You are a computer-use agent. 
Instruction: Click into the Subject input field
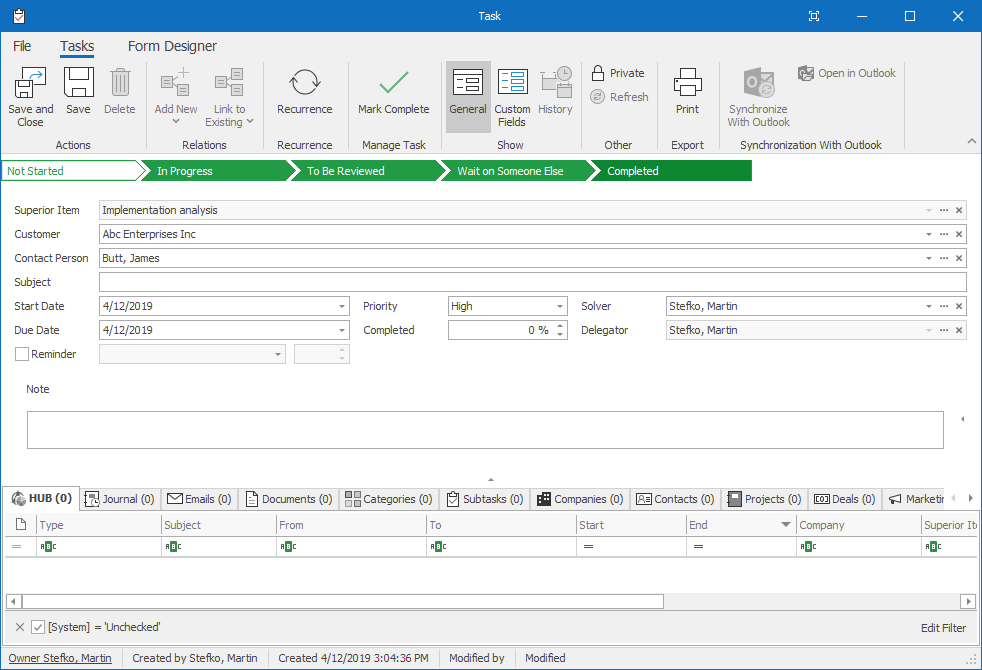[x=532, y=282]
